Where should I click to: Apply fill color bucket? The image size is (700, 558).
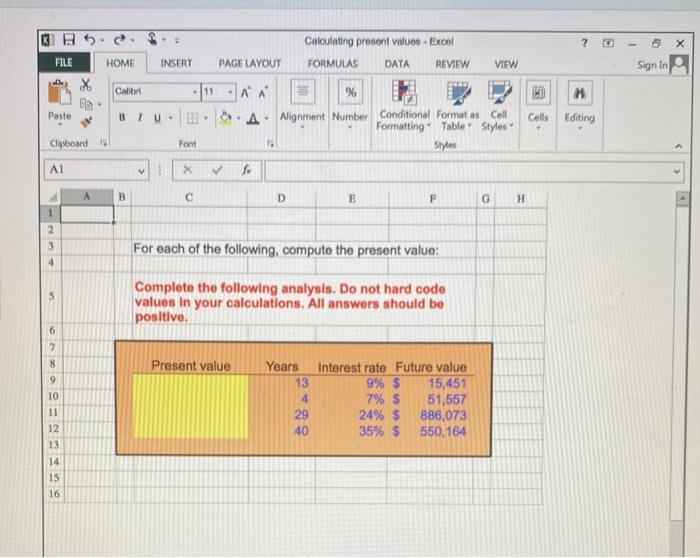(226, 118)
